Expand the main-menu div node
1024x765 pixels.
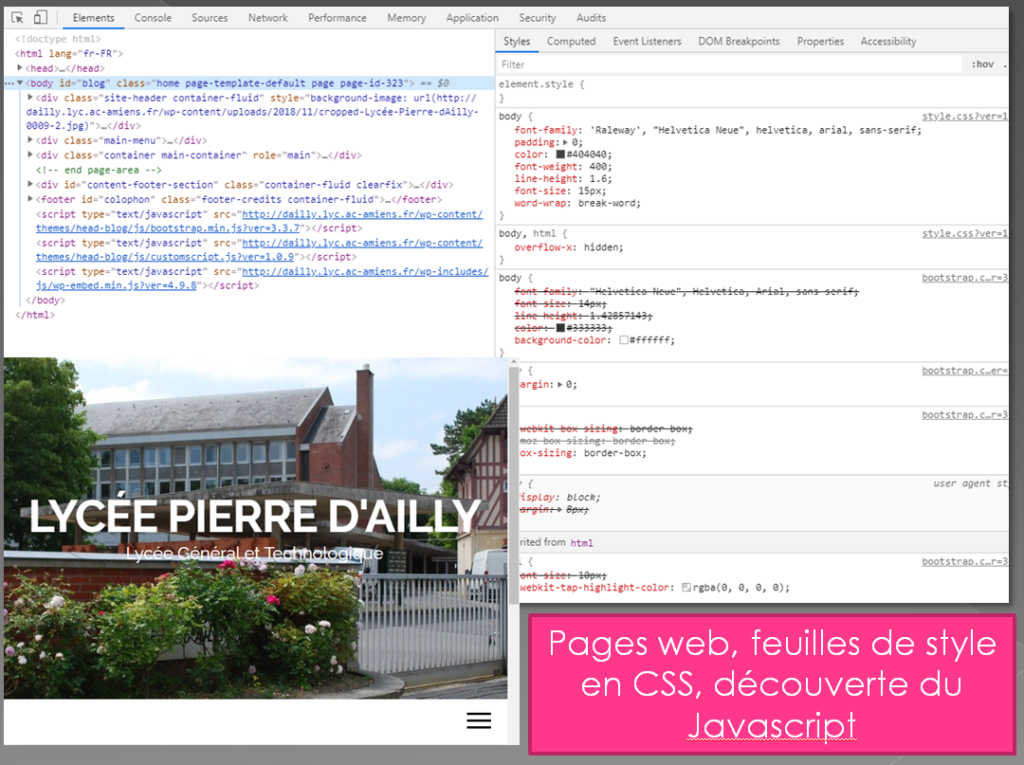(x=30, y=141)
